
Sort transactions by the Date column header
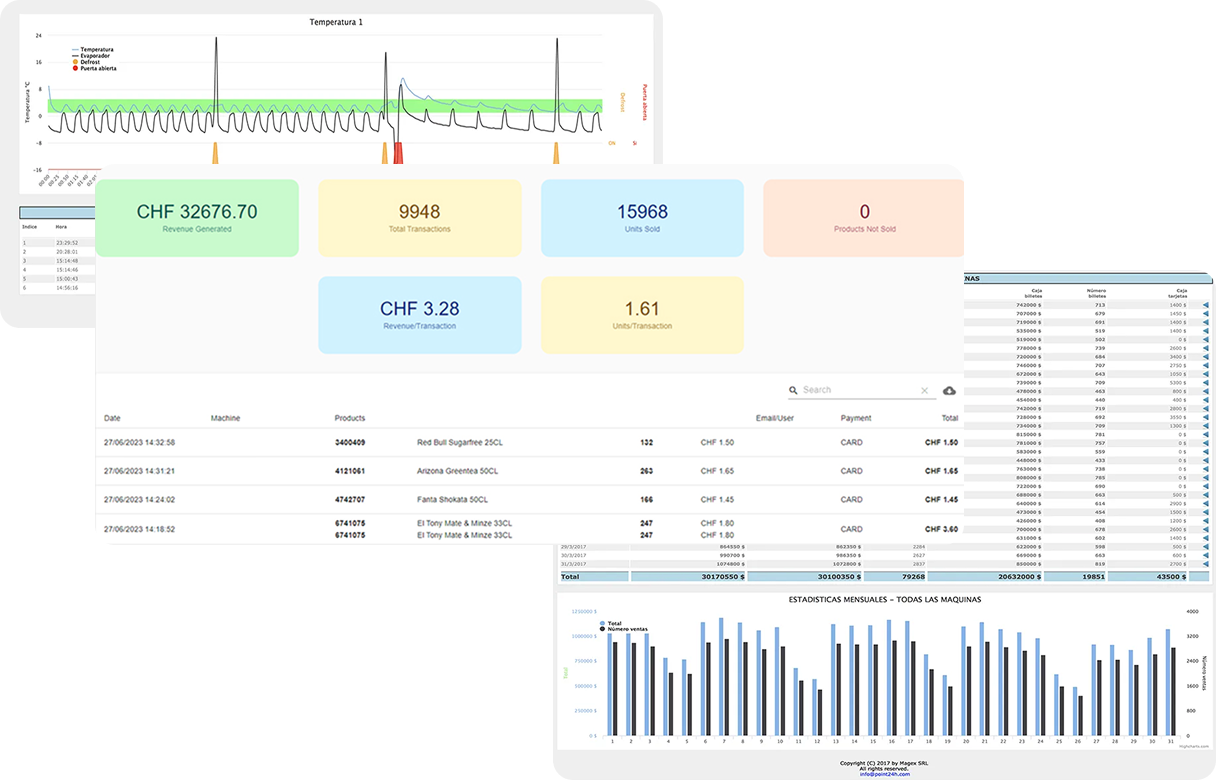pos(112,418)
